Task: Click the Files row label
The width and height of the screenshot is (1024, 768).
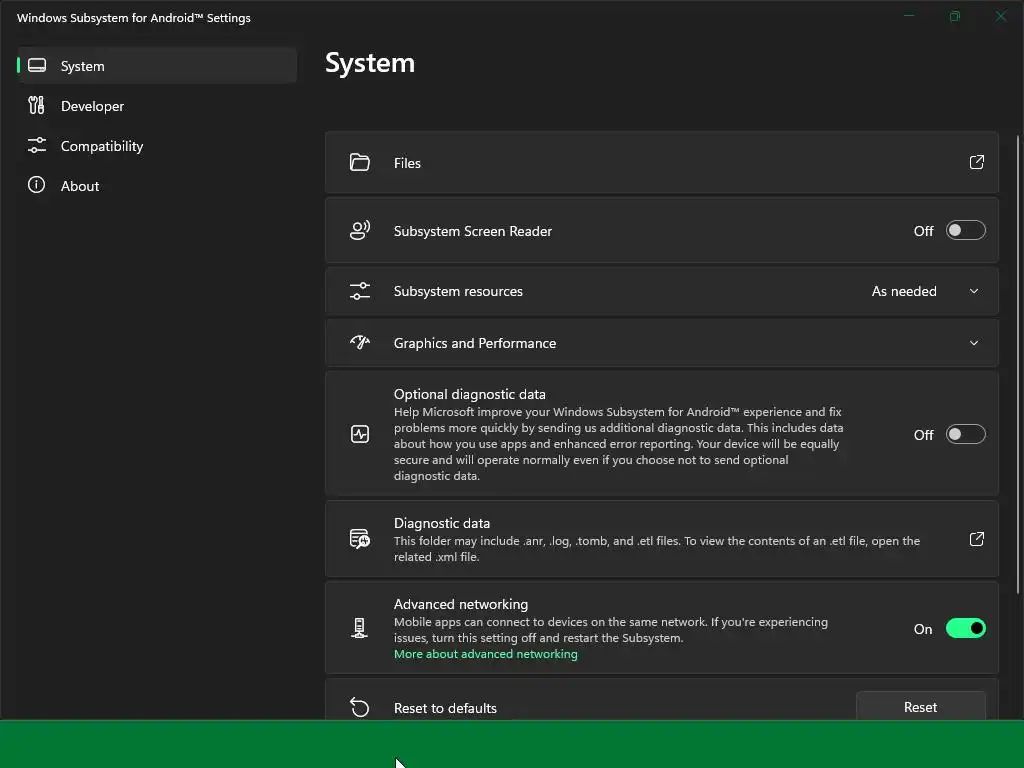Action: (407, 163)
